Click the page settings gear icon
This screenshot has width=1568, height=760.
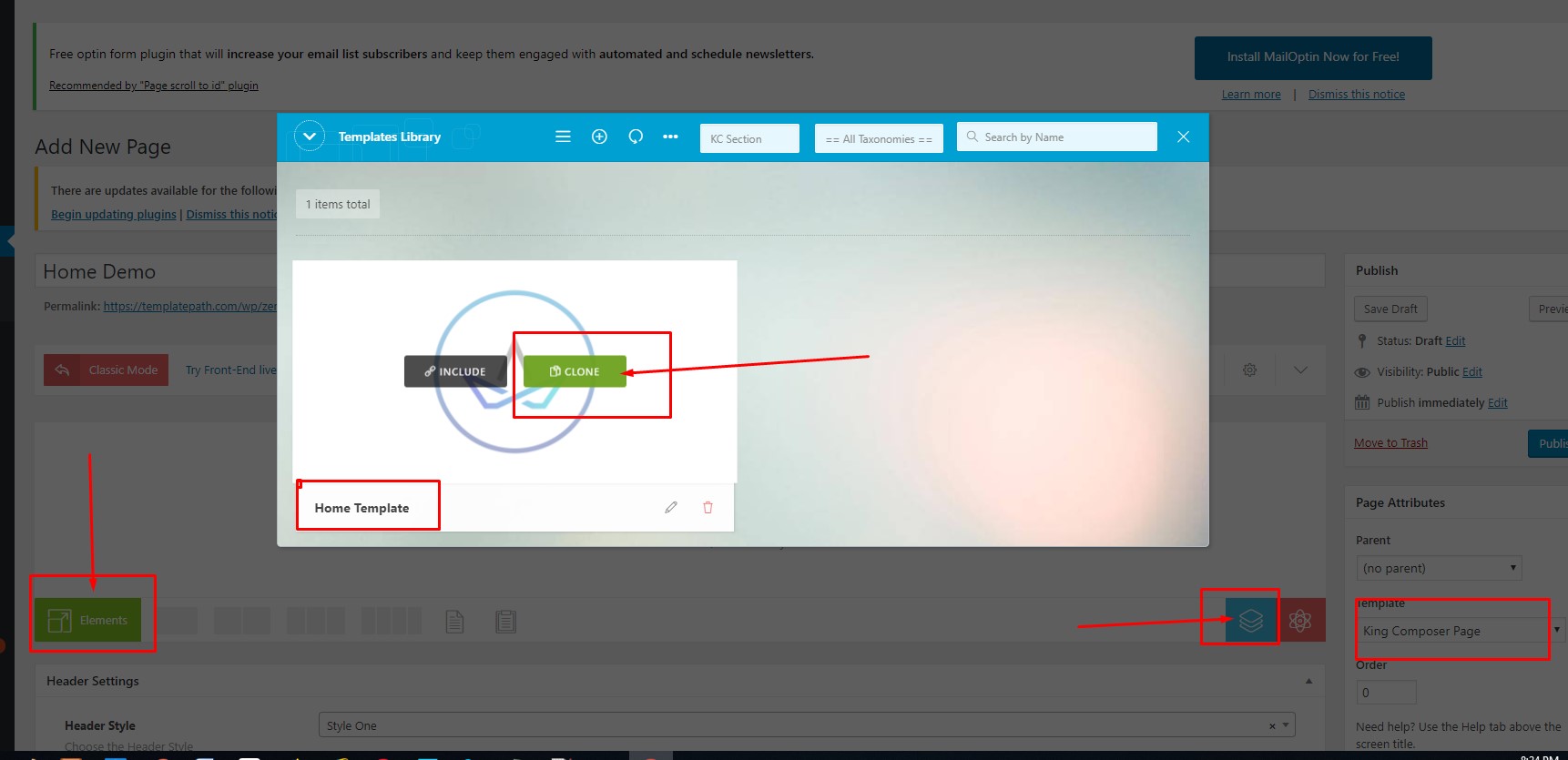coord(1249,370)
